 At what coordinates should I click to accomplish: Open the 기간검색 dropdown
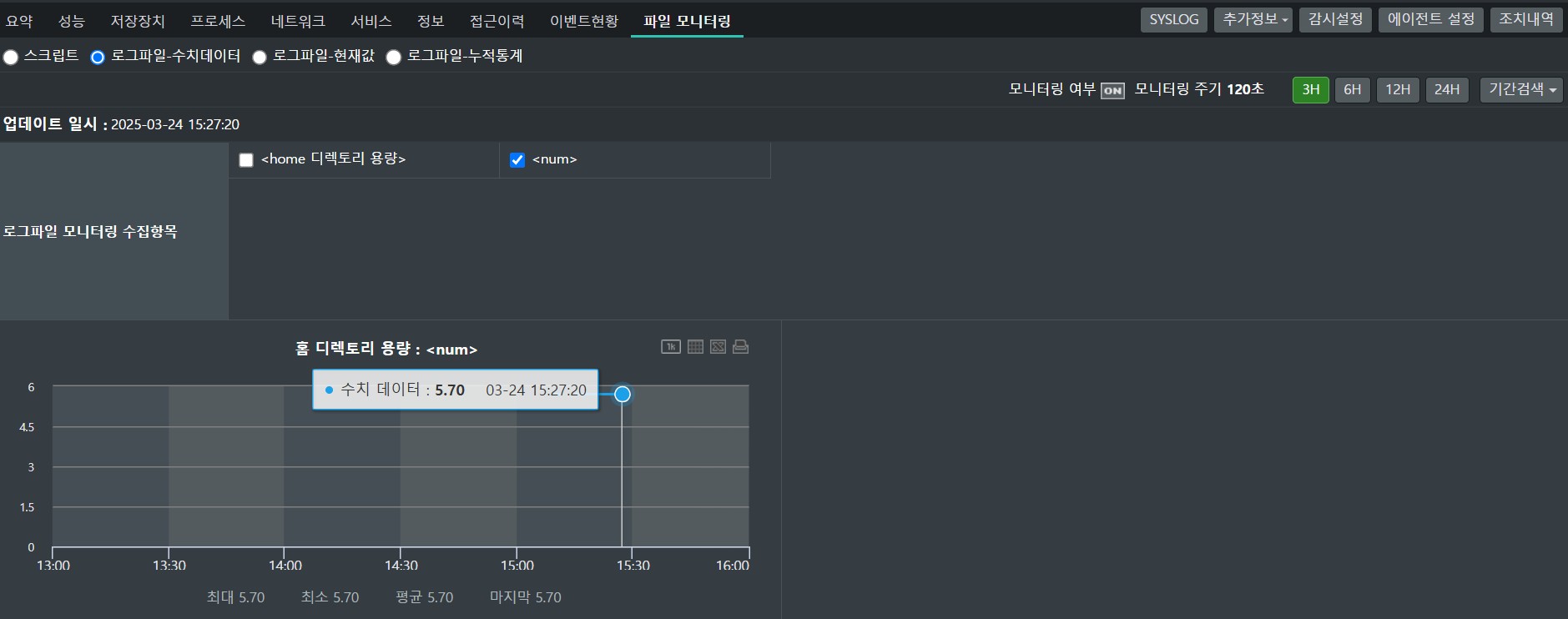[x=1520, y=90]
